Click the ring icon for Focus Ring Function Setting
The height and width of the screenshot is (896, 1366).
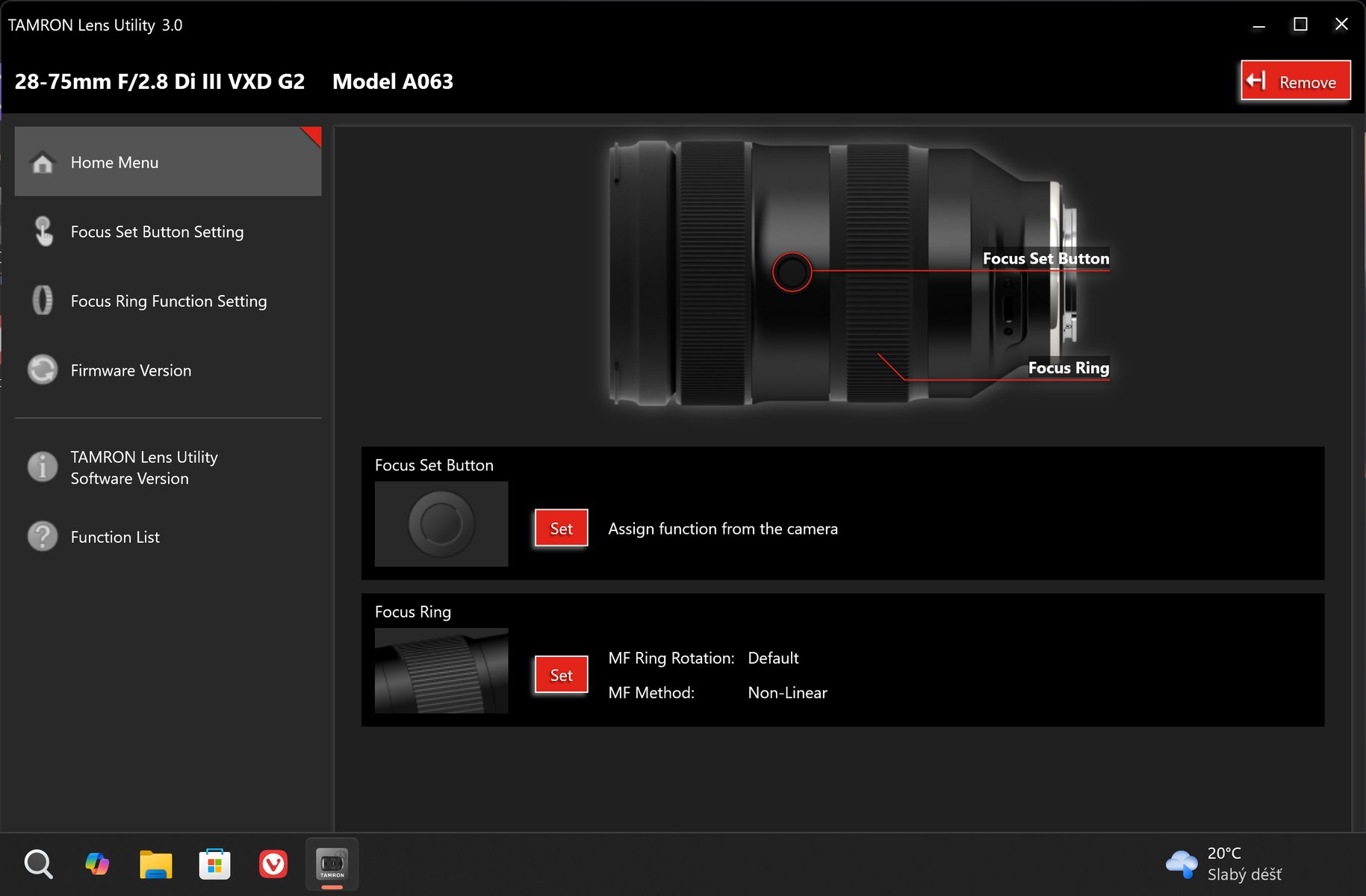coord(43,300)
